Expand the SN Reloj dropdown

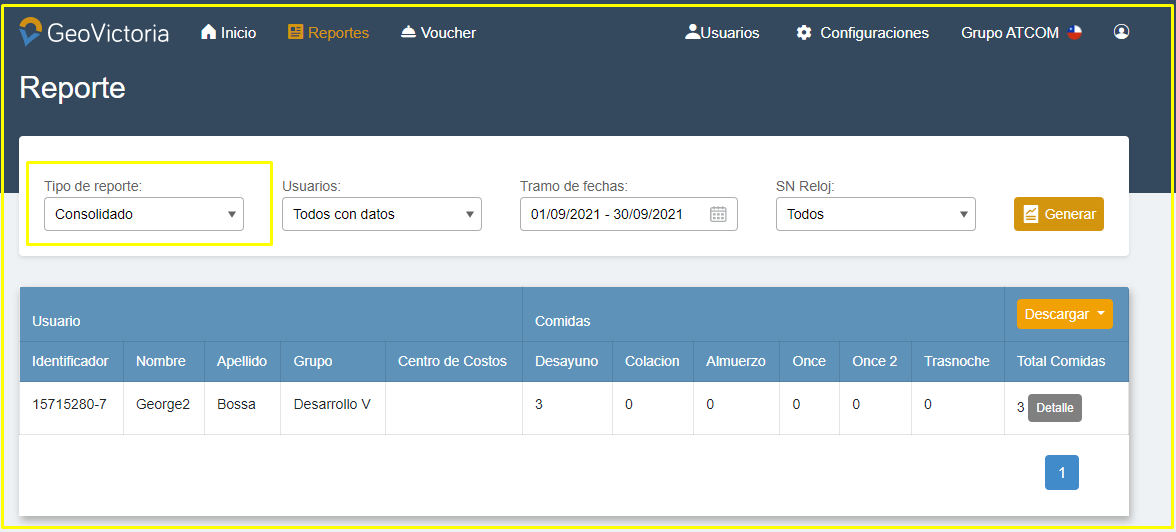875,214
